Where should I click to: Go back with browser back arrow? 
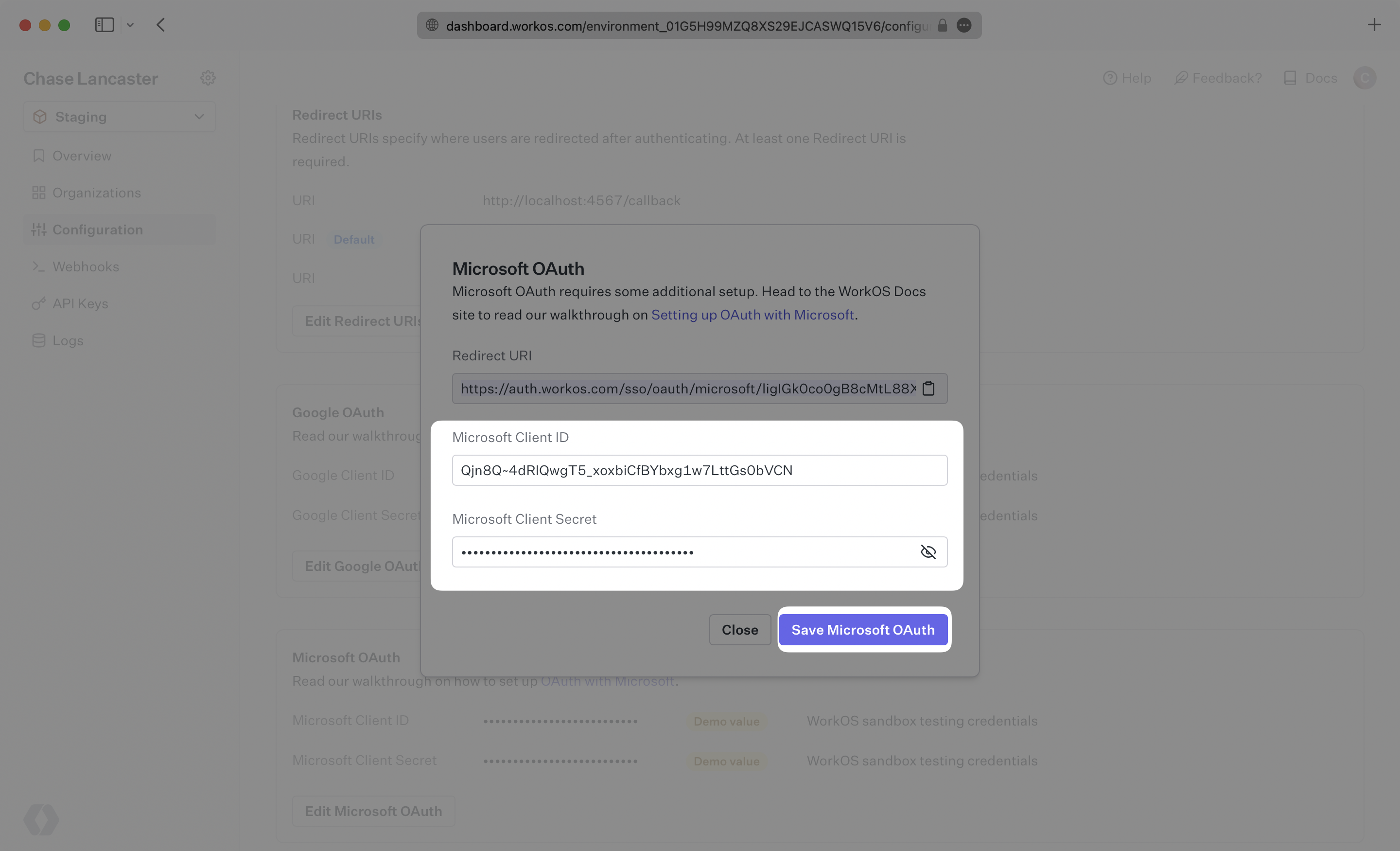(x=161, y=25)
